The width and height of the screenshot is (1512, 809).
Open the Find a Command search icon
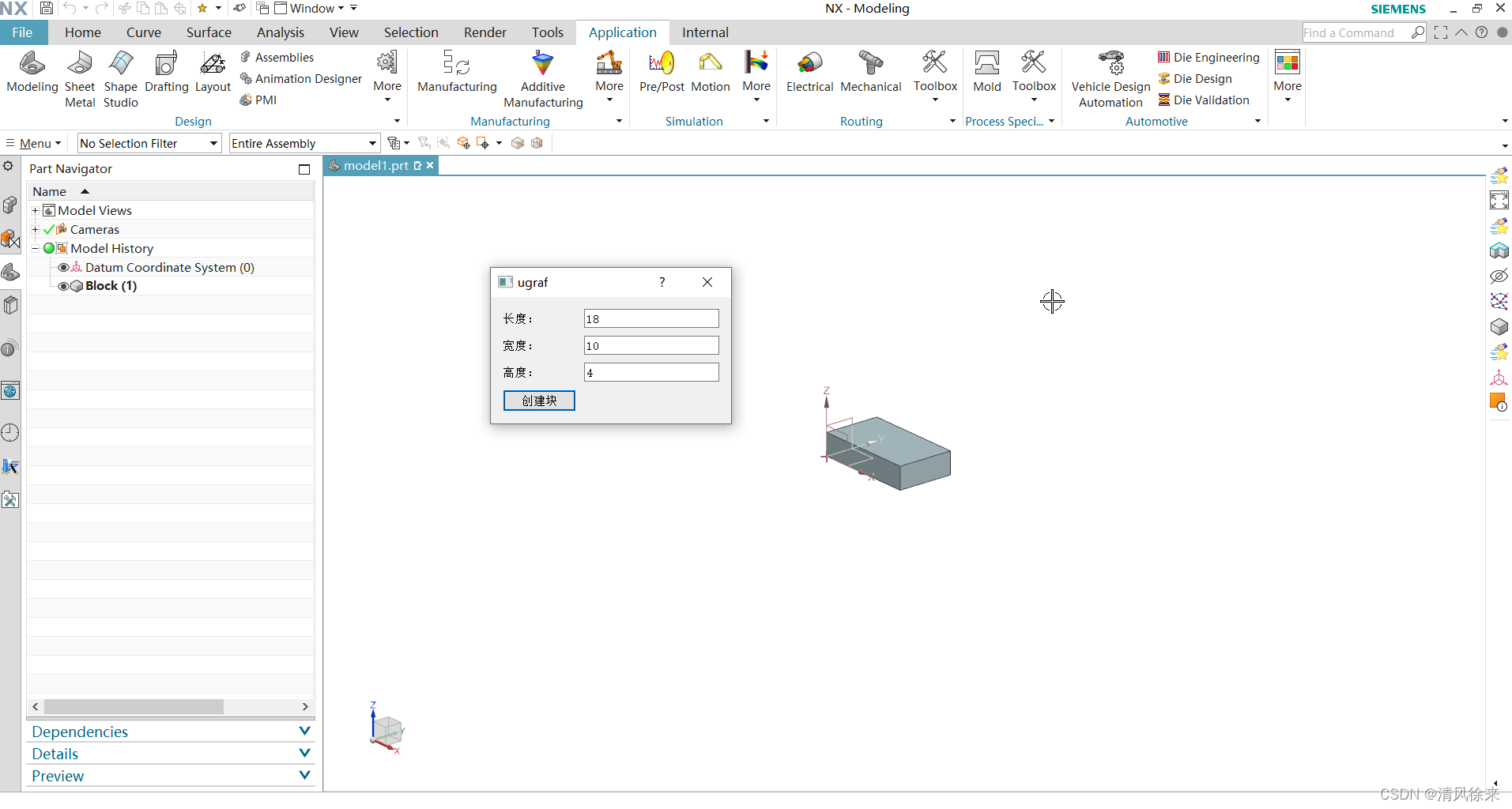coord(1418,32)
